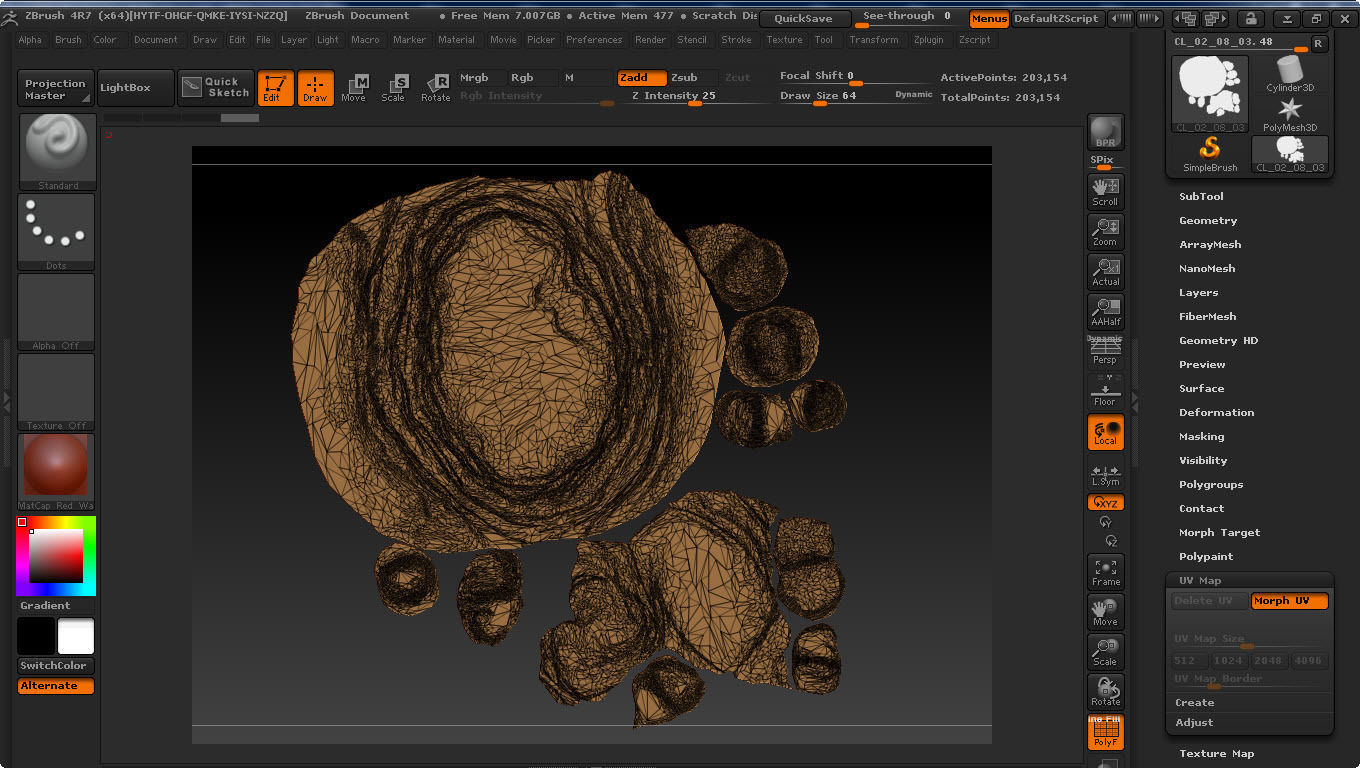Open the MatCap Red Wax material picker
This screenshot has height=768, width=1360.
pyautogui.click(x=57, y=472)
